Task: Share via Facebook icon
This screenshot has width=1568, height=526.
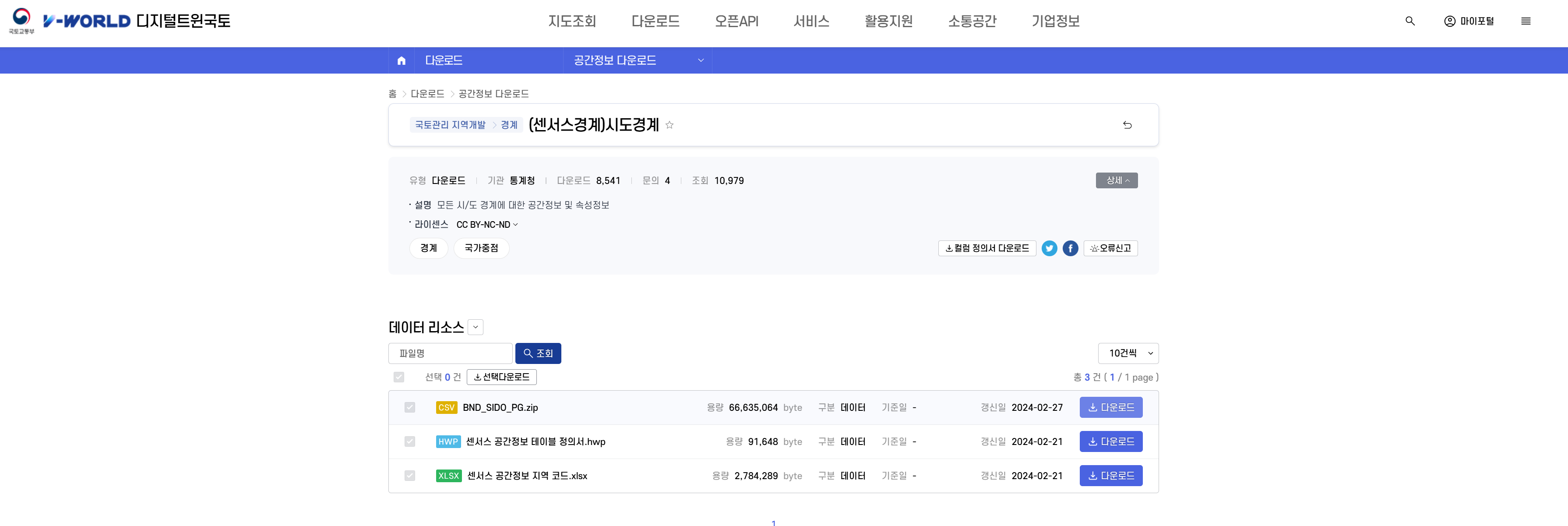Action: click(x=1070, y=248)
